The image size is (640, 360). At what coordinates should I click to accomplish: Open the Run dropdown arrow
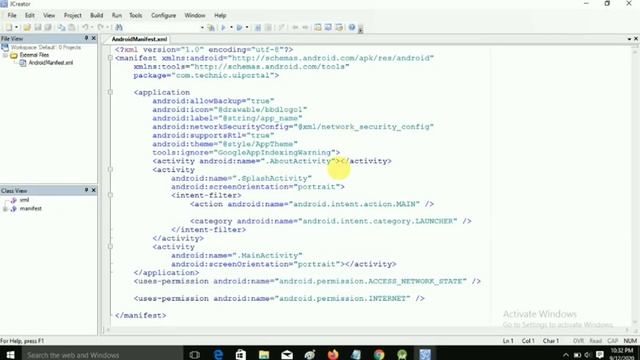[x=247, y=28]
